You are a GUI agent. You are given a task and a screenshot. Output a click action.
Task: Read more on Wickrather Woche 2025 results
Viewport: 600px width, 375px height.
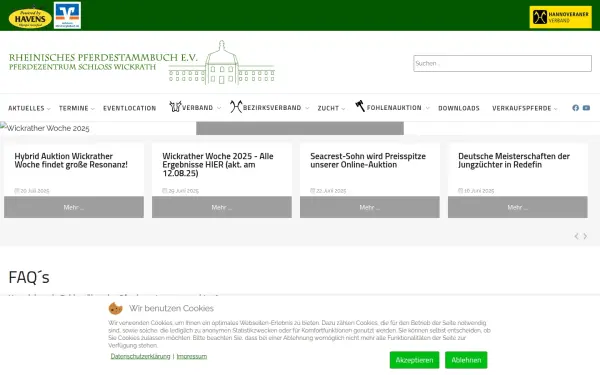coord(222,207)
